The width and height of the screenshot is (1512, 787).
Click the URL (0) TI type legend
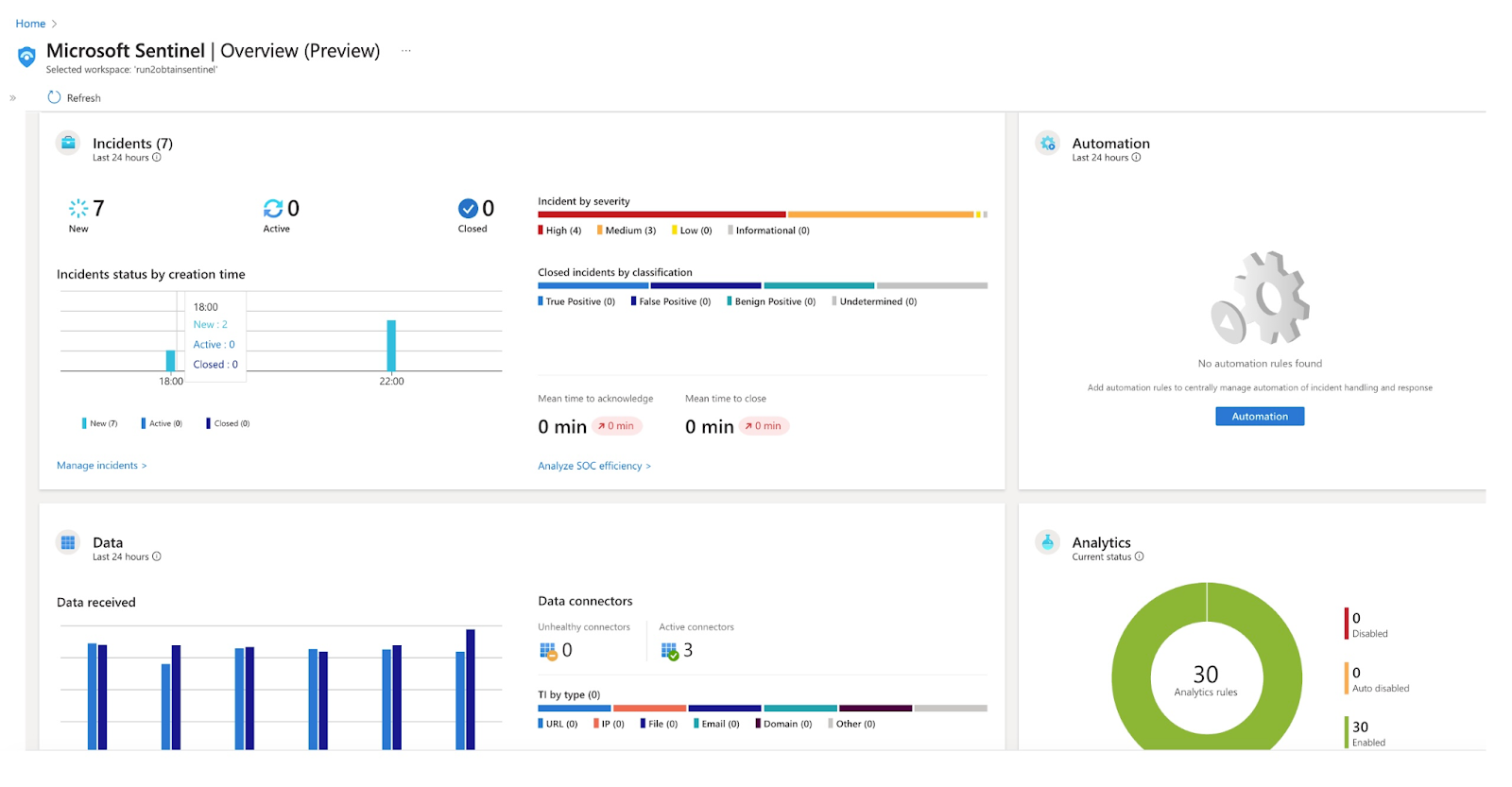(x=558, y=724)
